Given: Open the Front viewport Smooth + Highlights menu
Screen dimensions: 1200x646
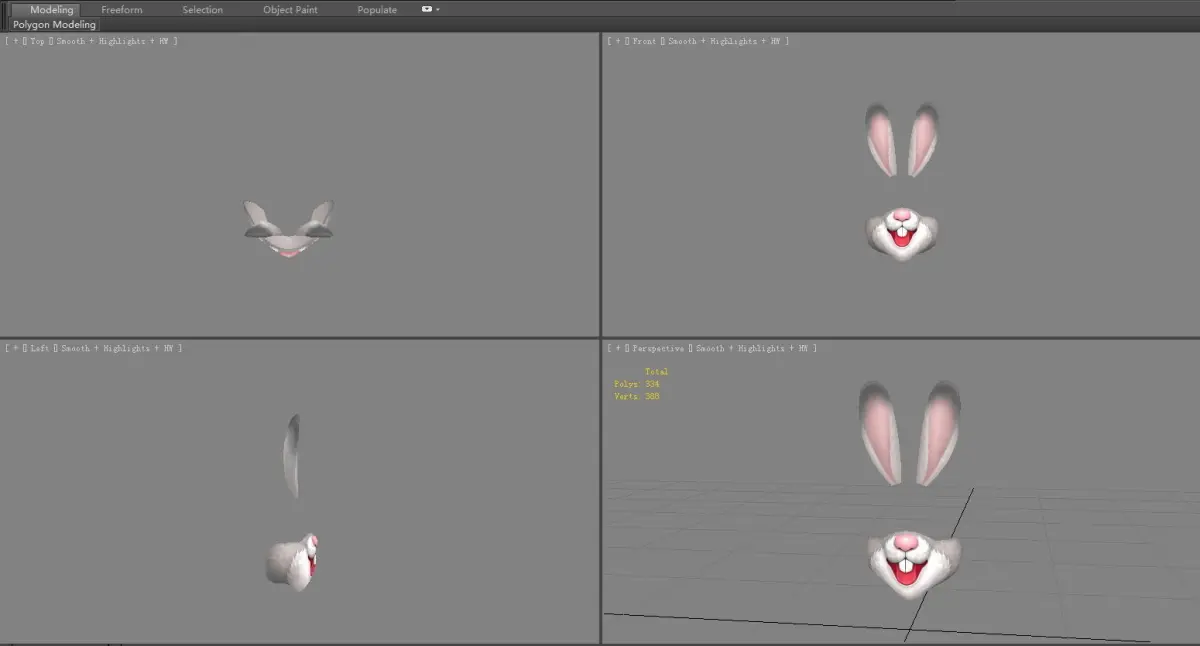Looking at the screenshot, I should (x=723, y=41).
